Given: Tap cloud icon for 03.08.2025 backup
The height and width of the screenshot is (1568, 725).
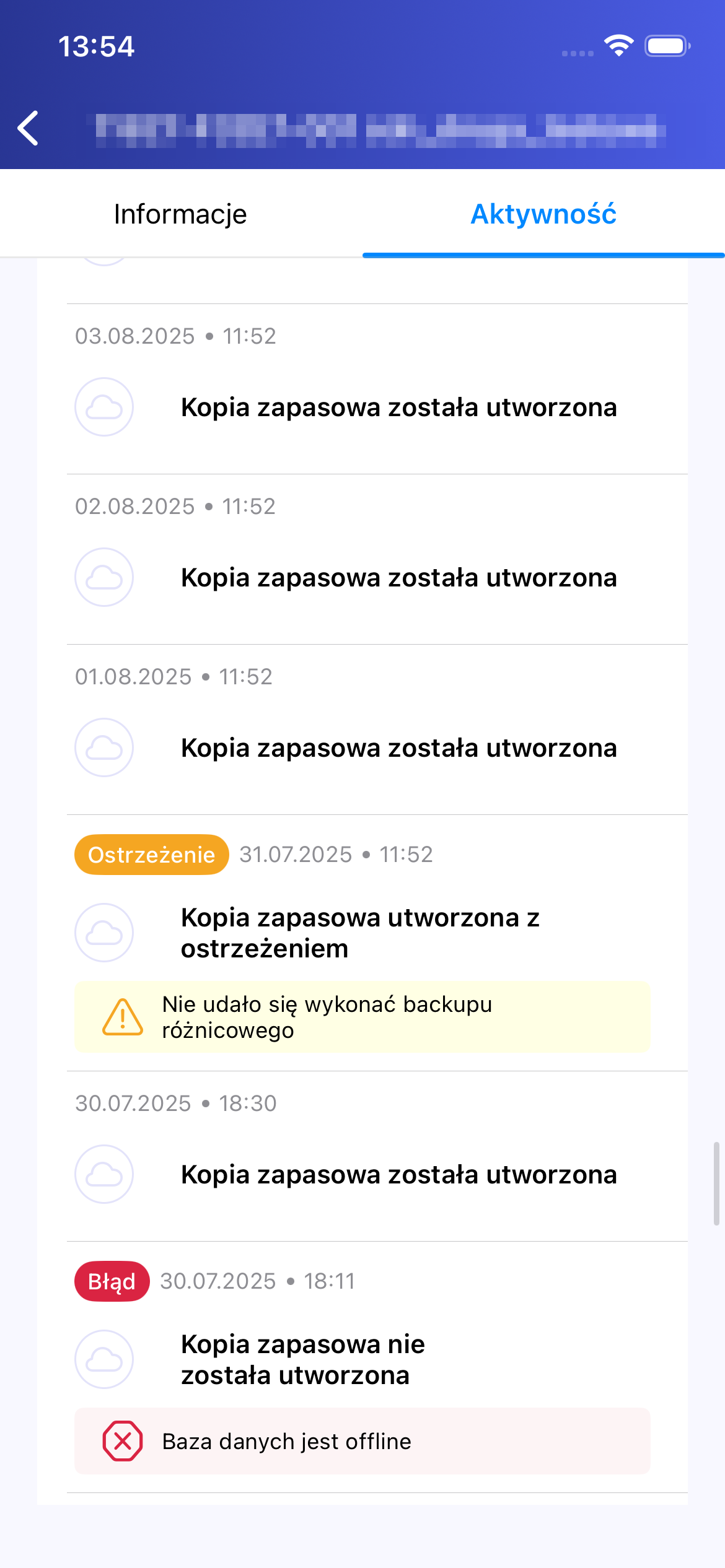Looking at the screenshot, I should [104, 407].
